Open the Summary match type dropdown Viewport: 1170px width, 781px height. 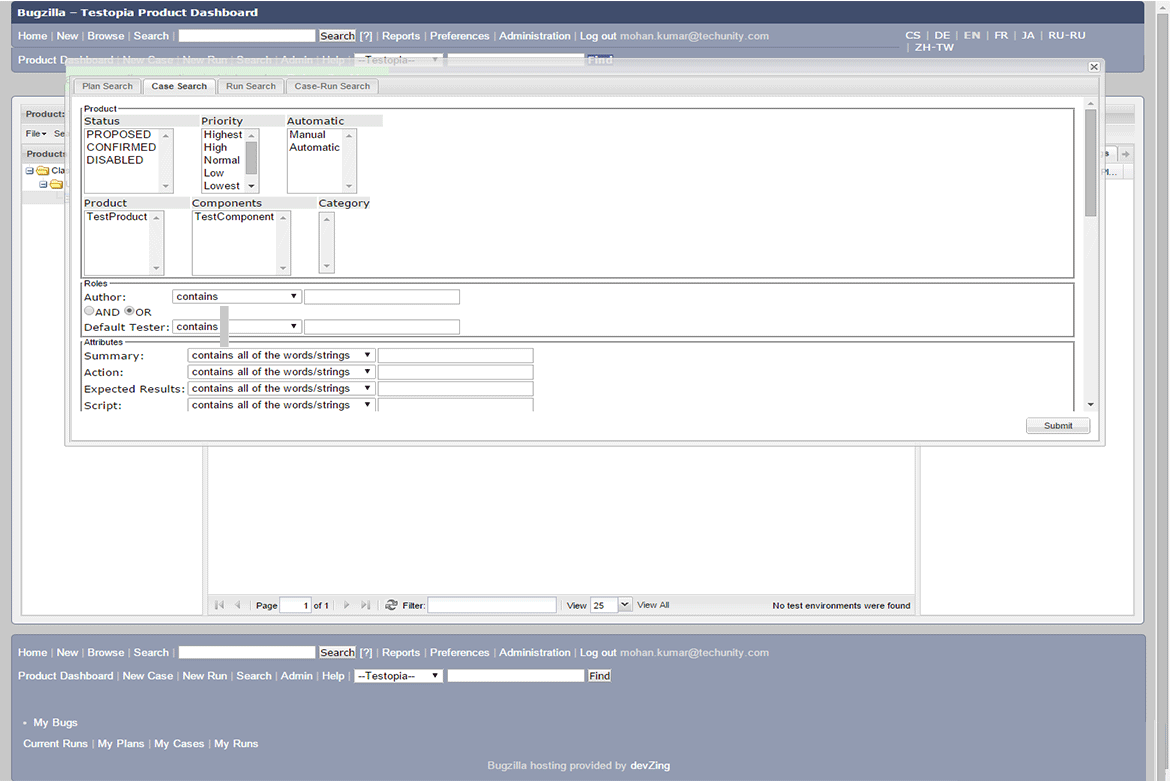[281, 355]
